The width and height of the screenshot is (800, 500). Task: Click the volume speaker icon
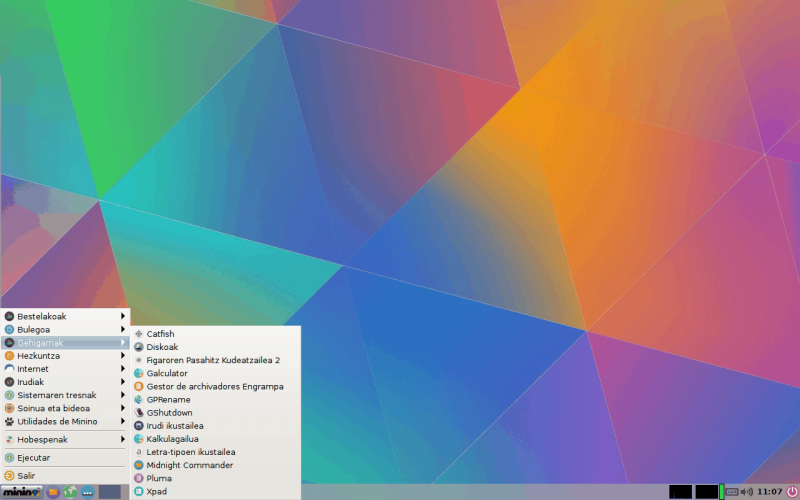[x=746, y=492]
